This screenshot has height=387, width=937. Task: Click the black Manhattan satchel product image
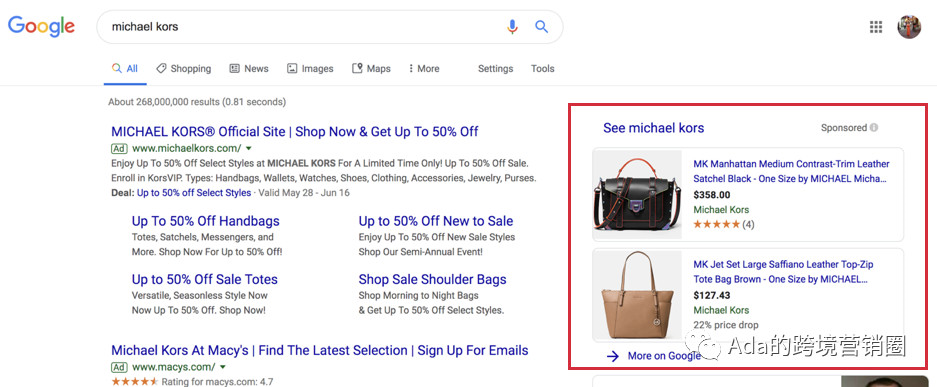click(637, 195)
